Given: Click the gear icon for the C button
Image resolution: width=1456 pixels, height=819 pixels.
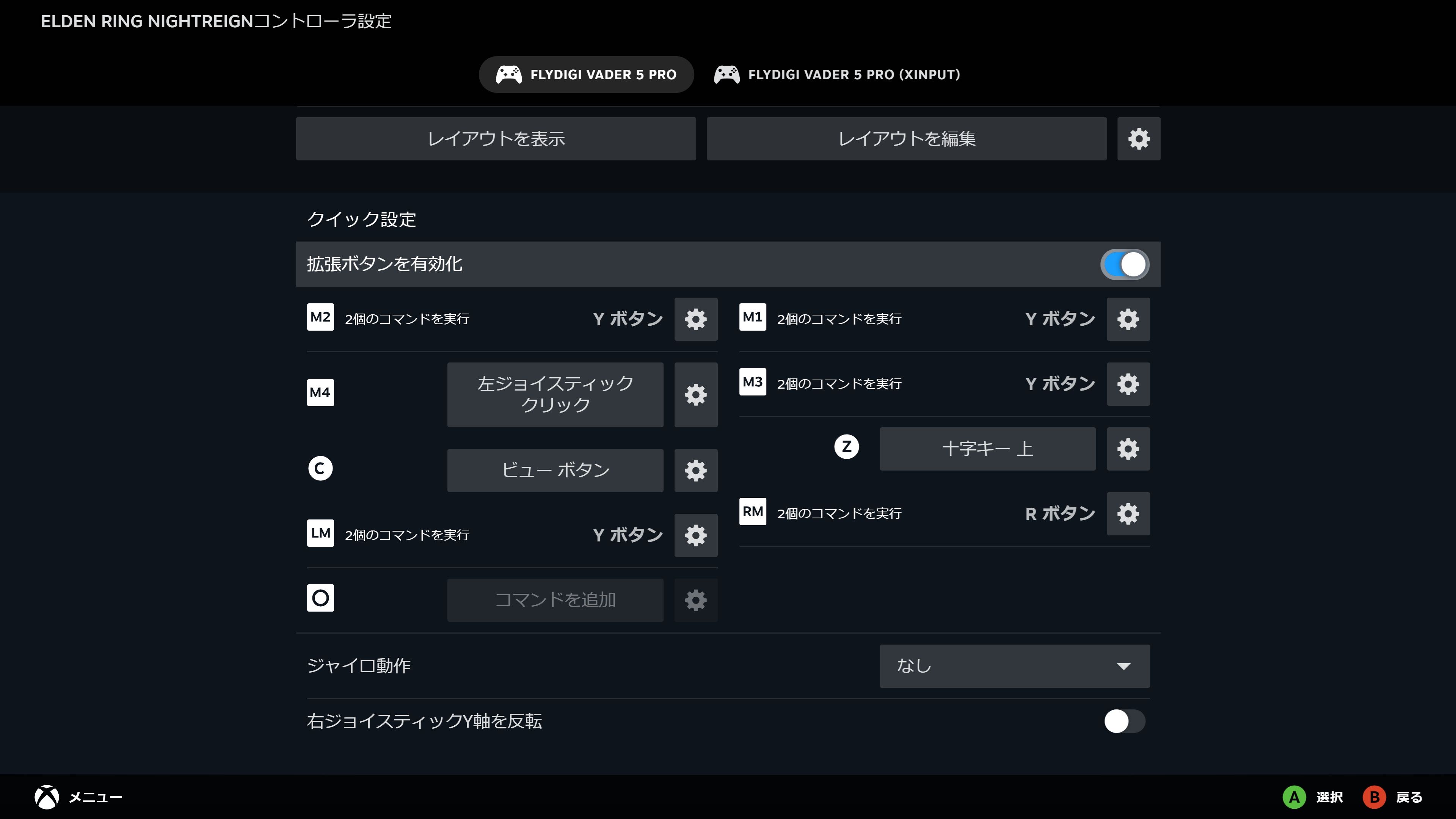Looking at the screenshot, I should click(696, 470).
